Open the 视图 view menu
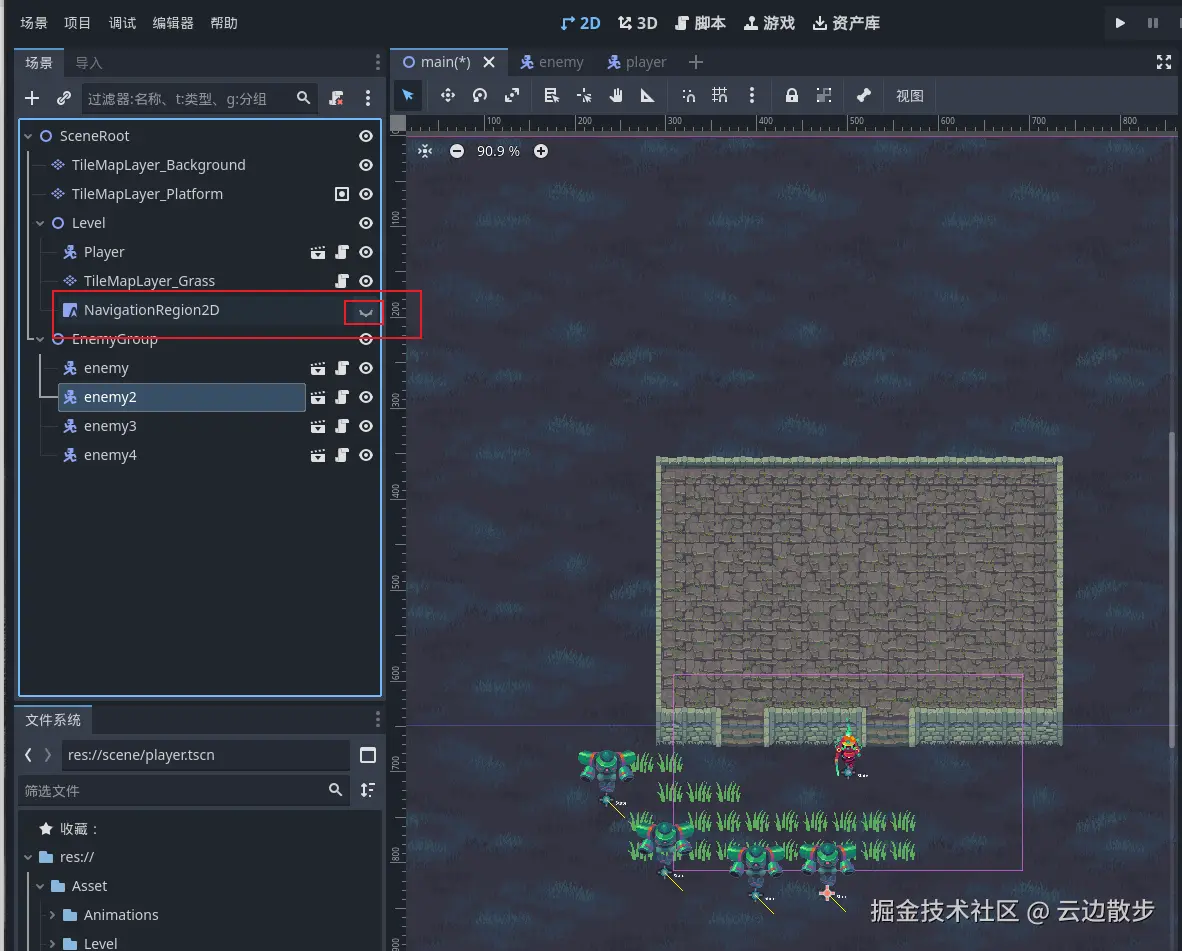Image resolution: width=1182 pixels, height=951 pixels. click(910, 96)
